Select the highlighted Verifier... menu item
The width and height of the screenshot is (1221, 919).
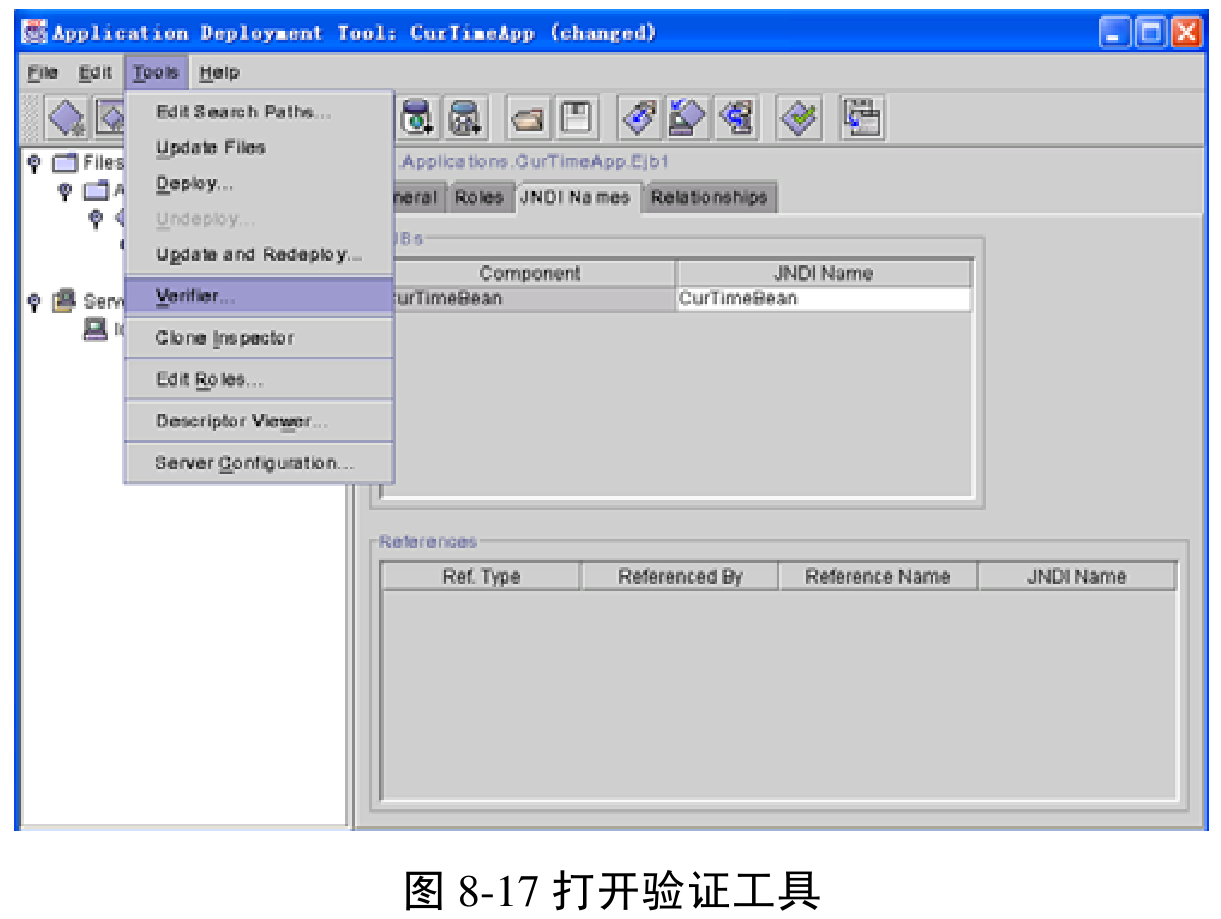[x=259, y=297]
